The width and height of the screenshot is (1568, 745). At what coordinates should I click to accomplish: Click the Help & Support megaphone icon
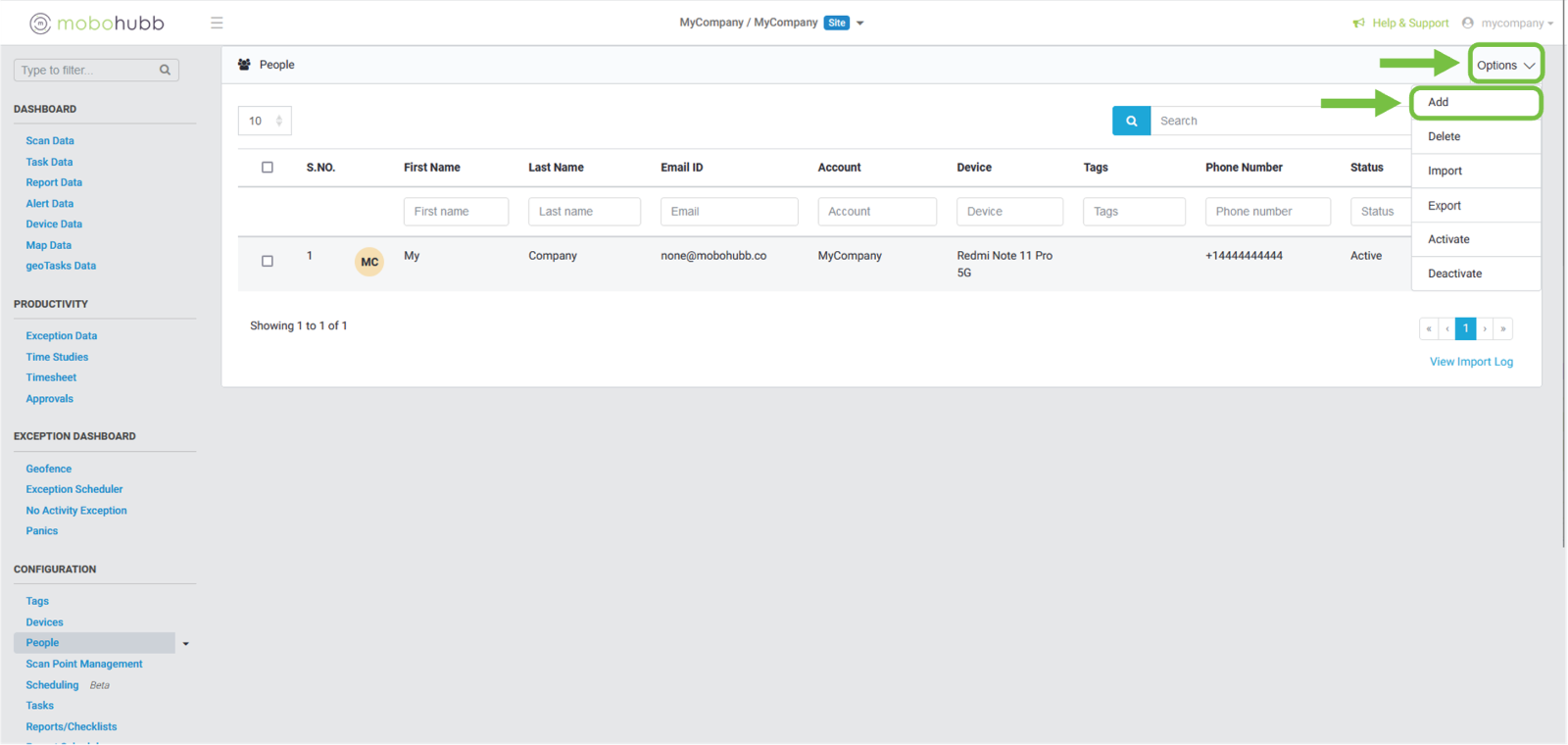1358,24
